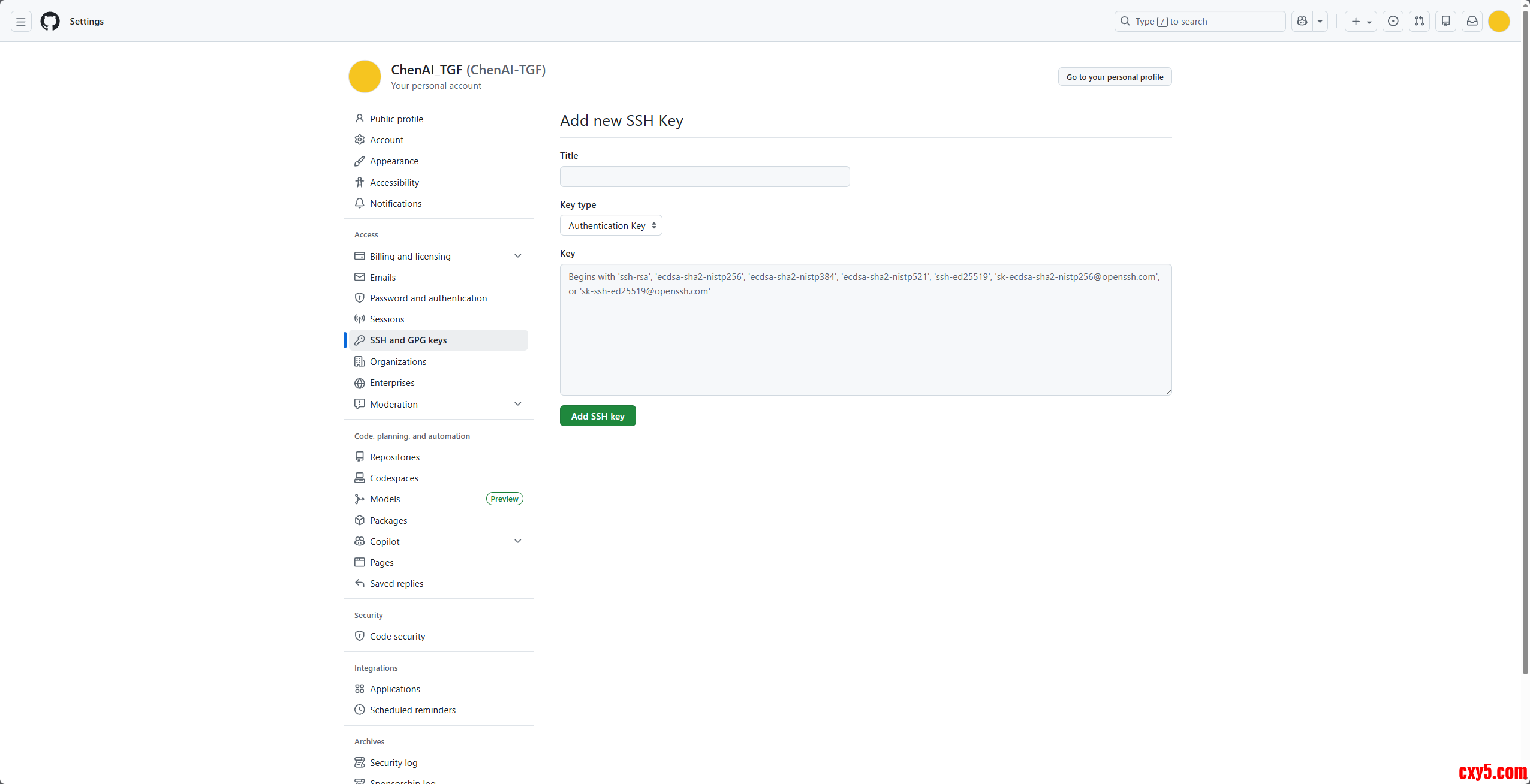
Task: Expand the Copilot settings section
Action: [517, 541]
